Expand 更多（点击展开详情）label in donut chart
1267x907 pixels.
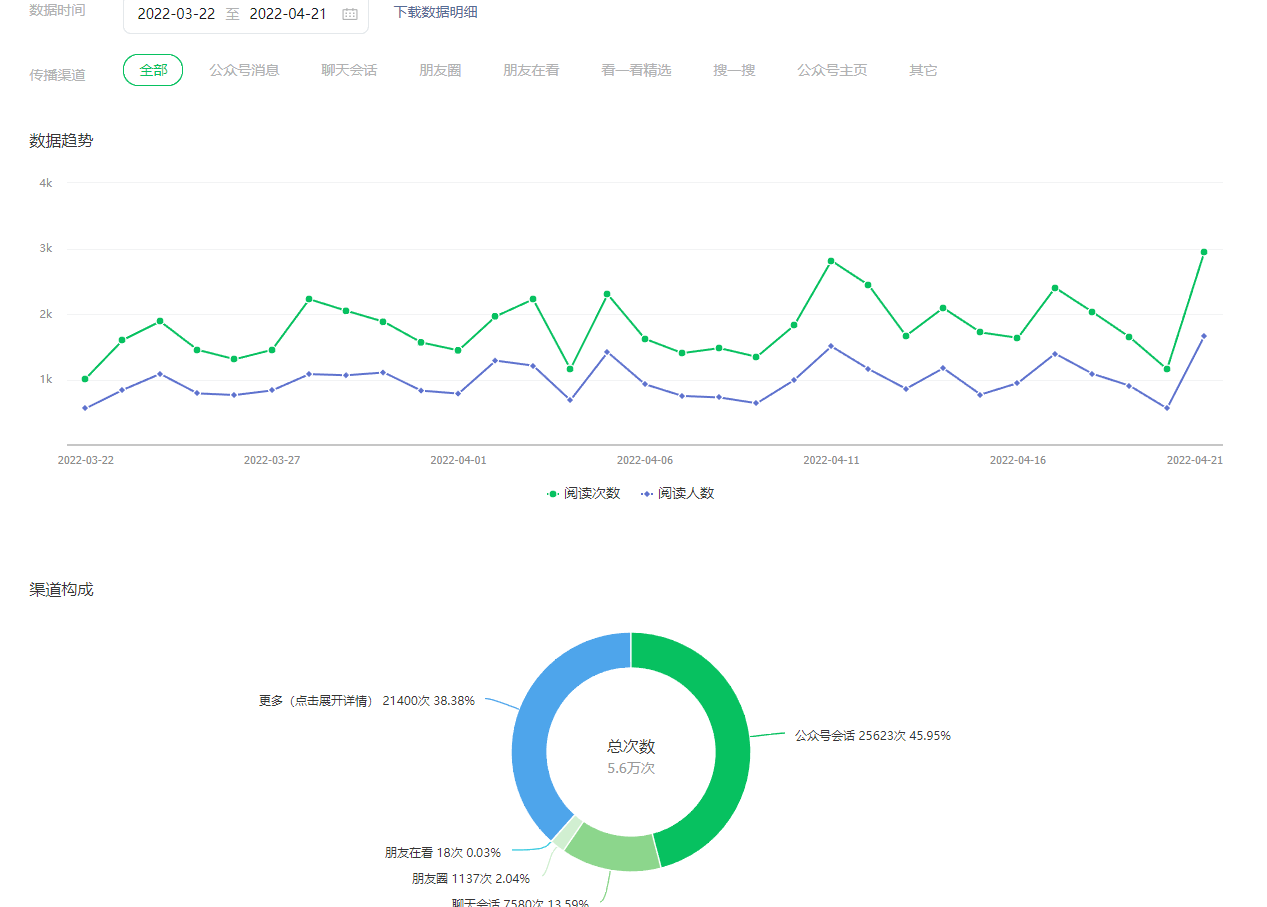pyautogui.click(x=366, y=701)
